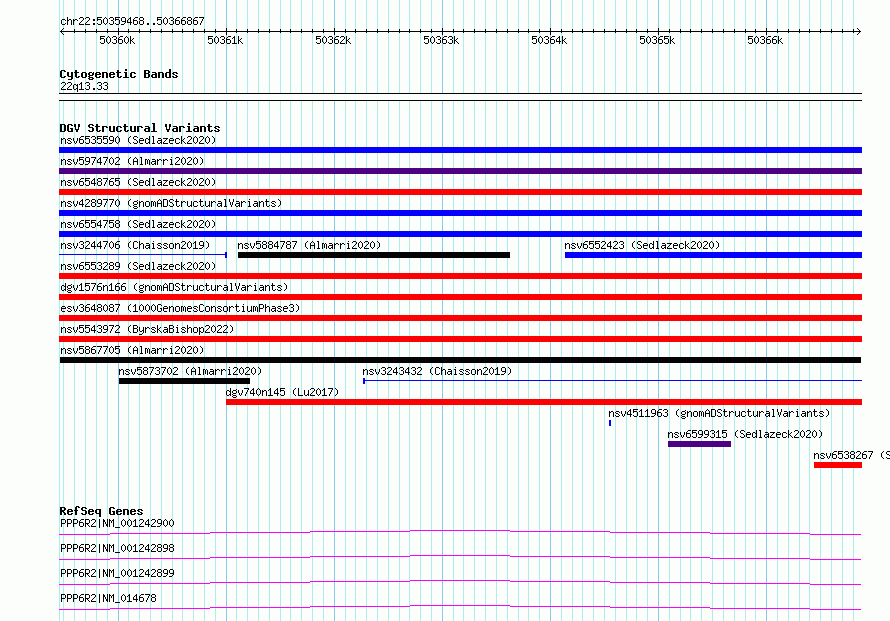Click the blue bar under nsv6552423
Screen dimensions: 890x621
[x=713, y=255]
